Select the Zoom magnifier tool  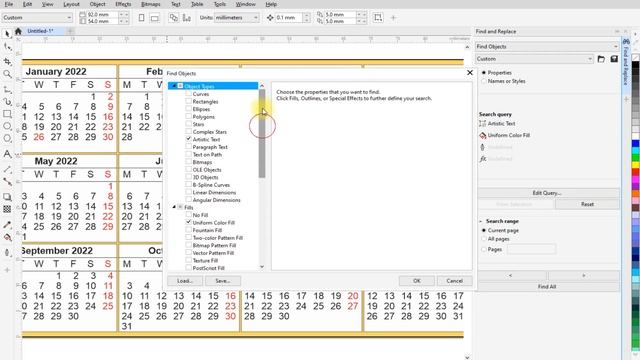(x=7, y=74)
